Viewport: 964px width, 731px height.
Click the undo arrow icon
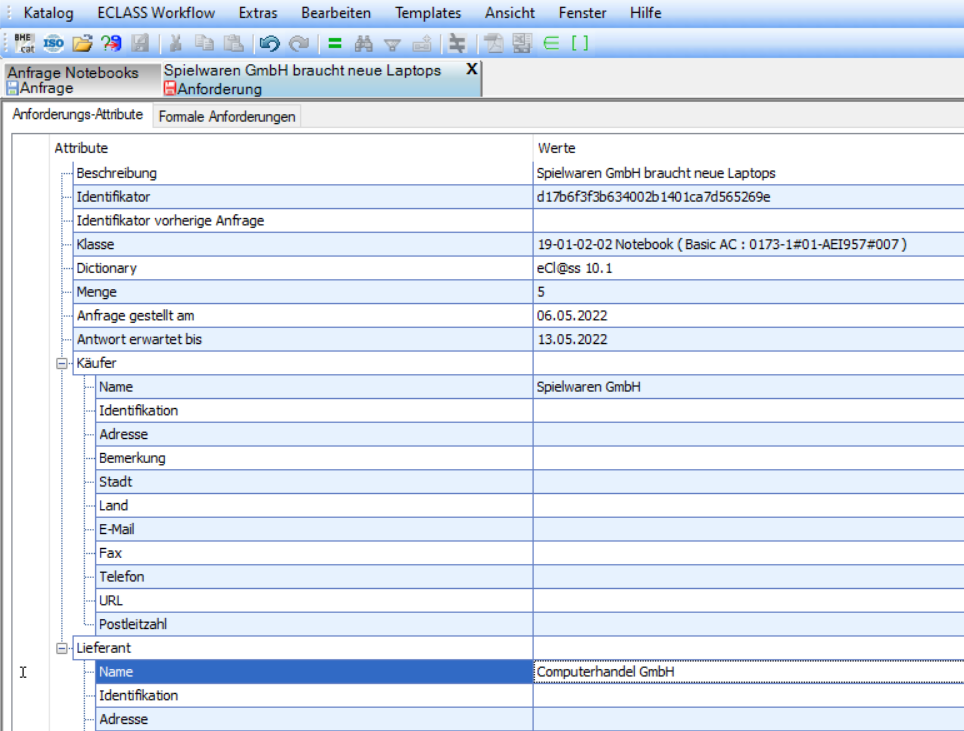point(269,43)
